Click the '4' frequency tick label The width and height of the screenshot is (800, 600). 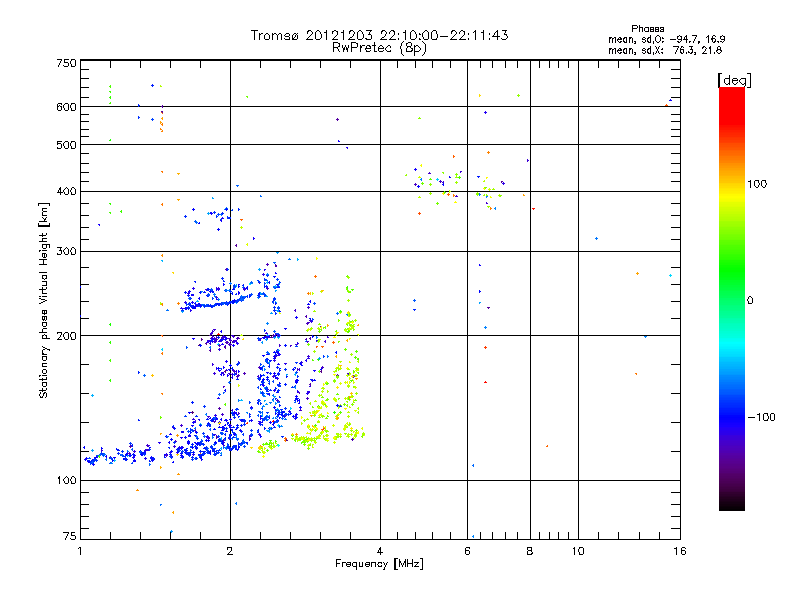point(380,551)
